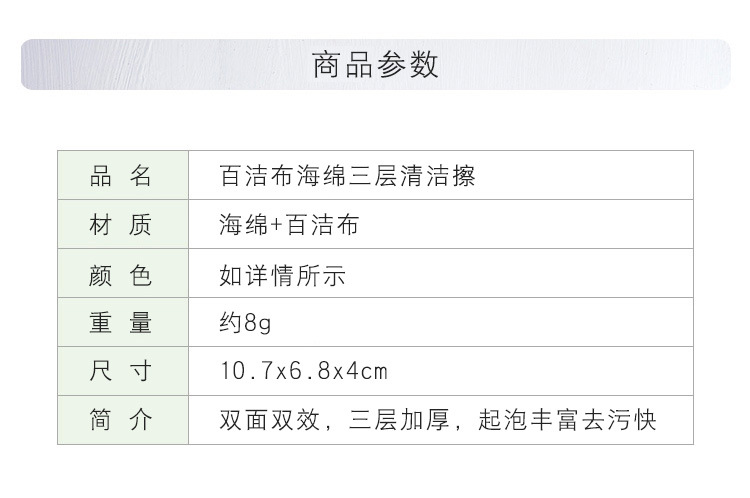The width and height of the screenshot is (750, 498).
Task: Select the 重量 label cell
Action: tap(122, 323)
